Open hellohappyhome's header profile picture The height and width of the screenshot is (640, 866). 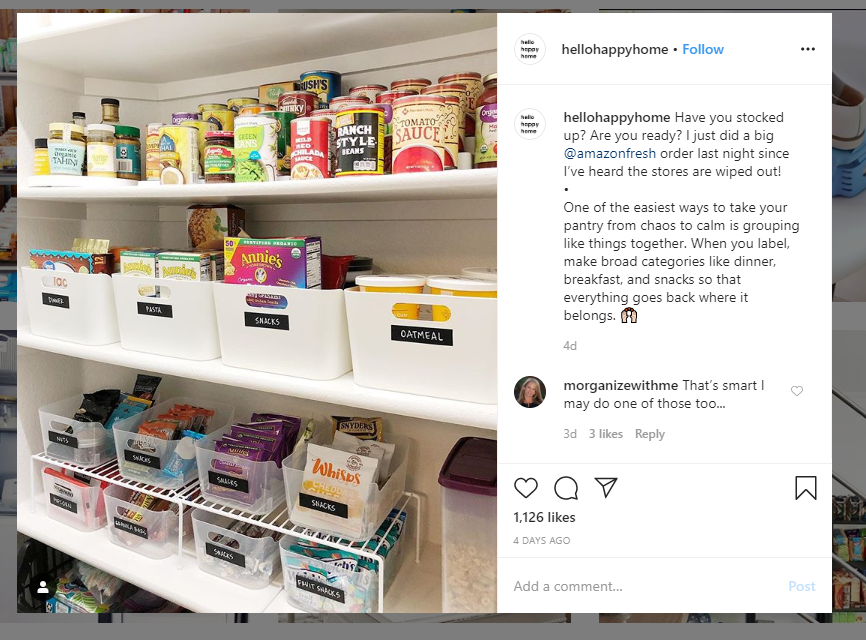click(x=530, y=49)
